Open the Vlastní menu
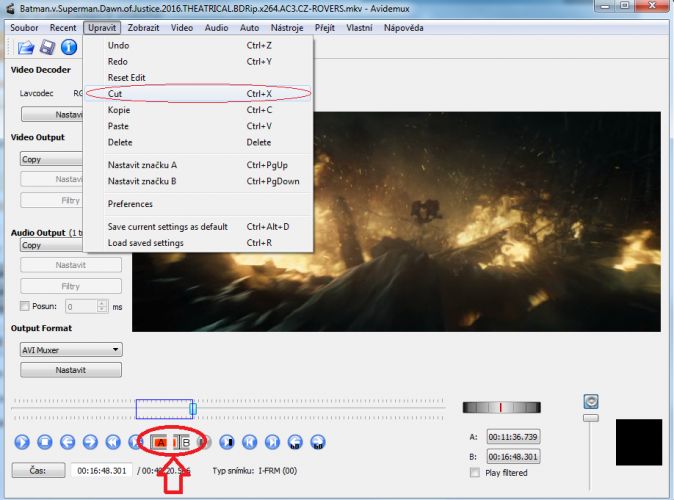Screen dimensions: 674x500 tap(359, 28)
